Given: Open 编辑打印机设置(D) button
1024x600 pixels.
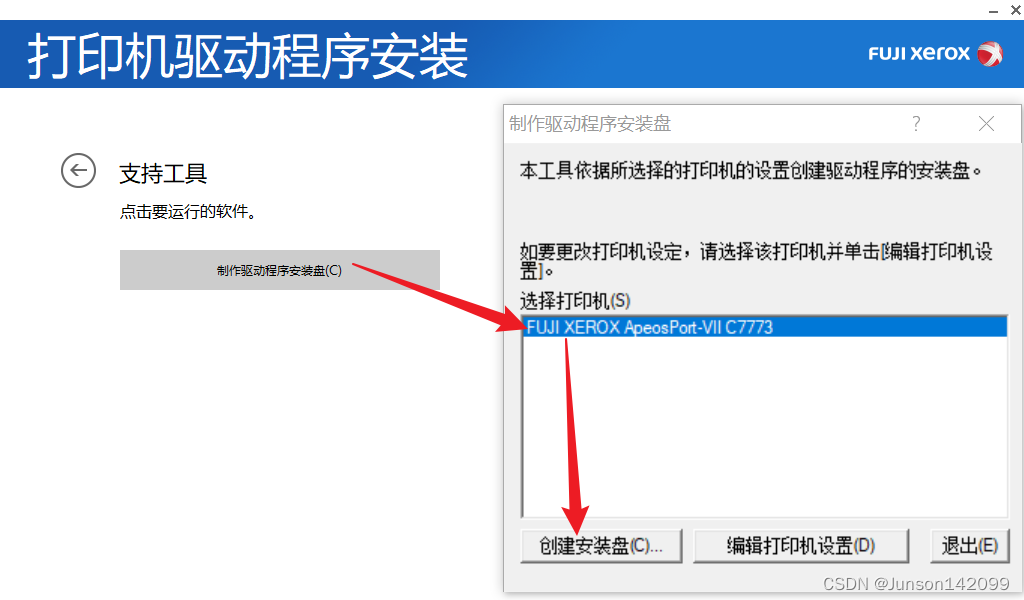Looking at the screenshot, I should click(x=801, y=546).
